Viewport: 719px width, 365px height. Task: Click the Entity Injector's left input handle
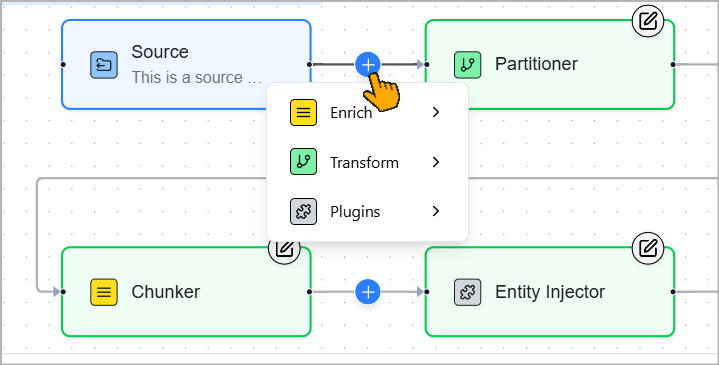[426, 292]
